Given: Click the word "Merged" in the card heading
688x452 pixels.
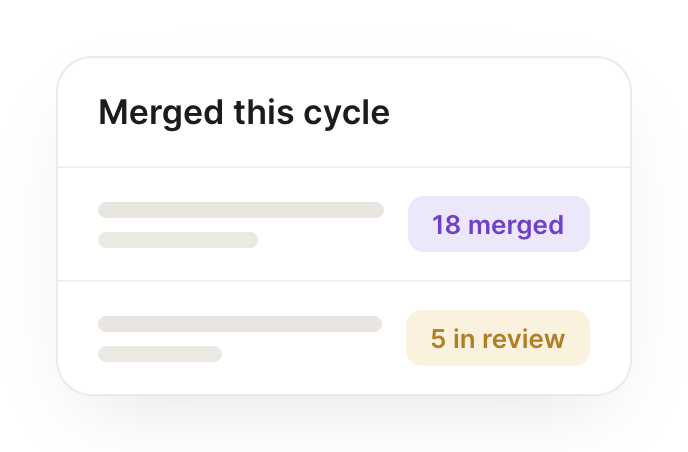Looking at the screenshot, I should (x=161, y=114).
